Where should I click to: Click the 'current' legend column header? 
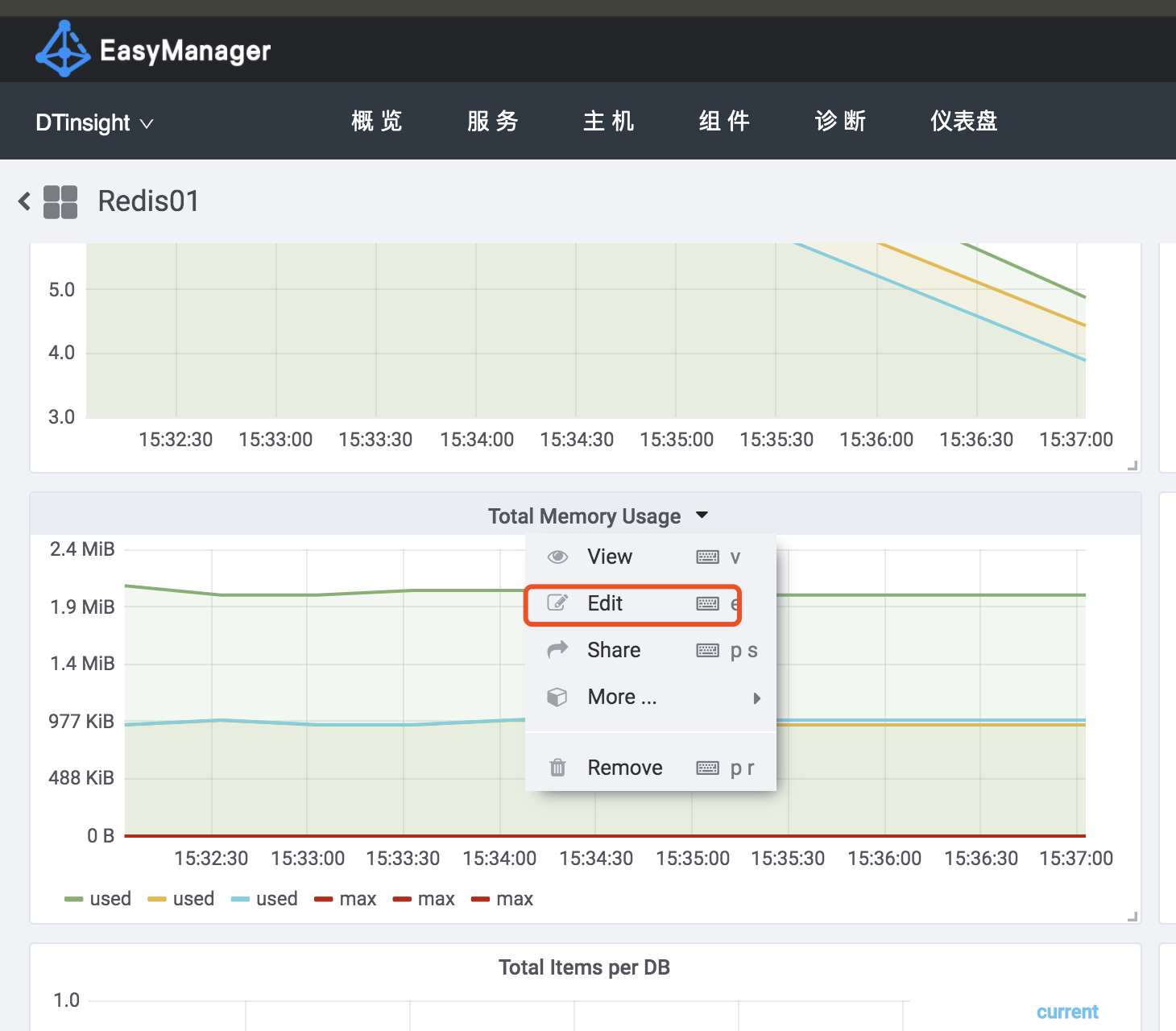pyautogui.click(x=1067, y=1012)
